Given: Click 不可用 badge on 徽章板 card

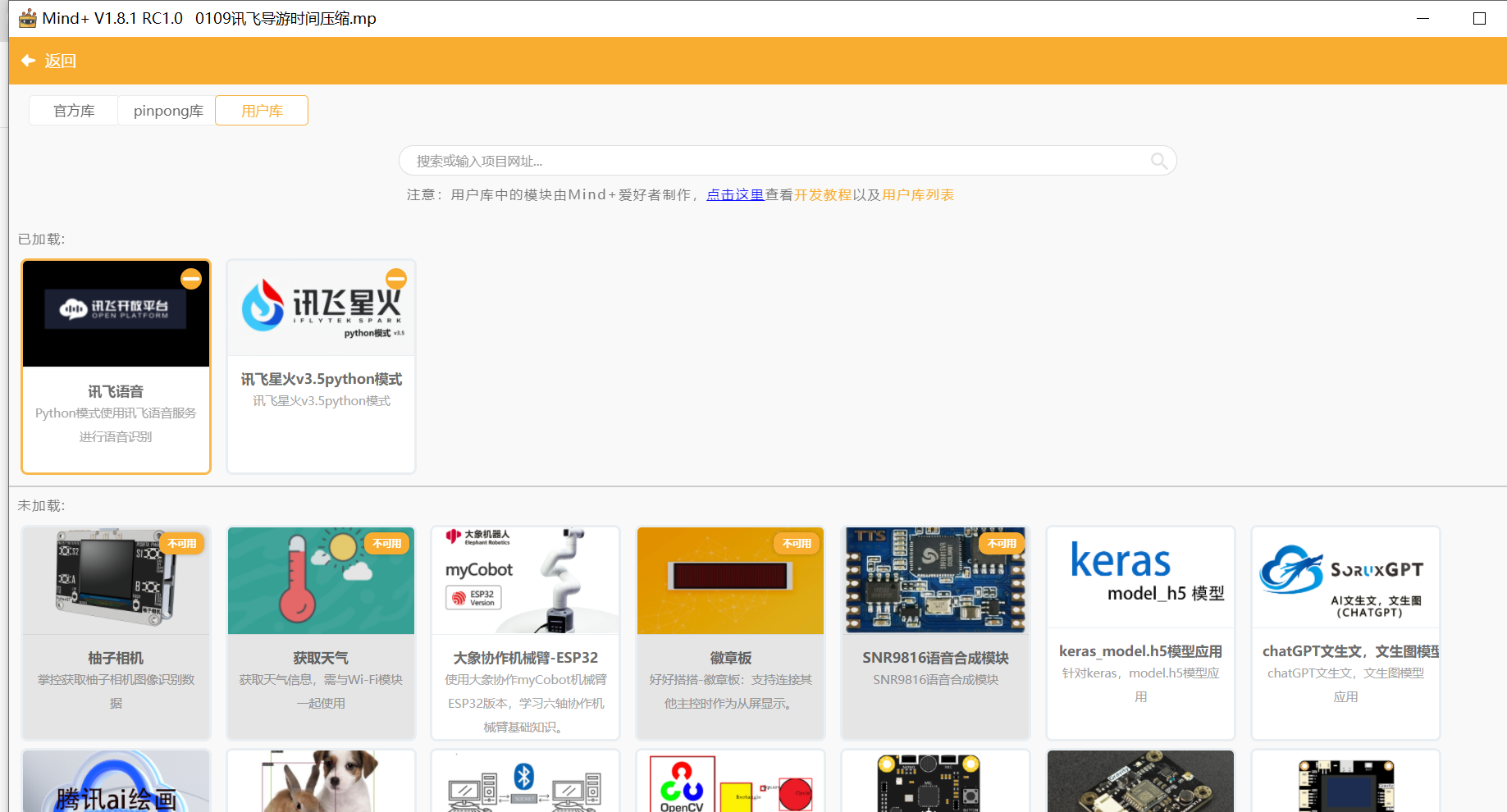Looking at the screenshot, I should (x=797, y=543).
